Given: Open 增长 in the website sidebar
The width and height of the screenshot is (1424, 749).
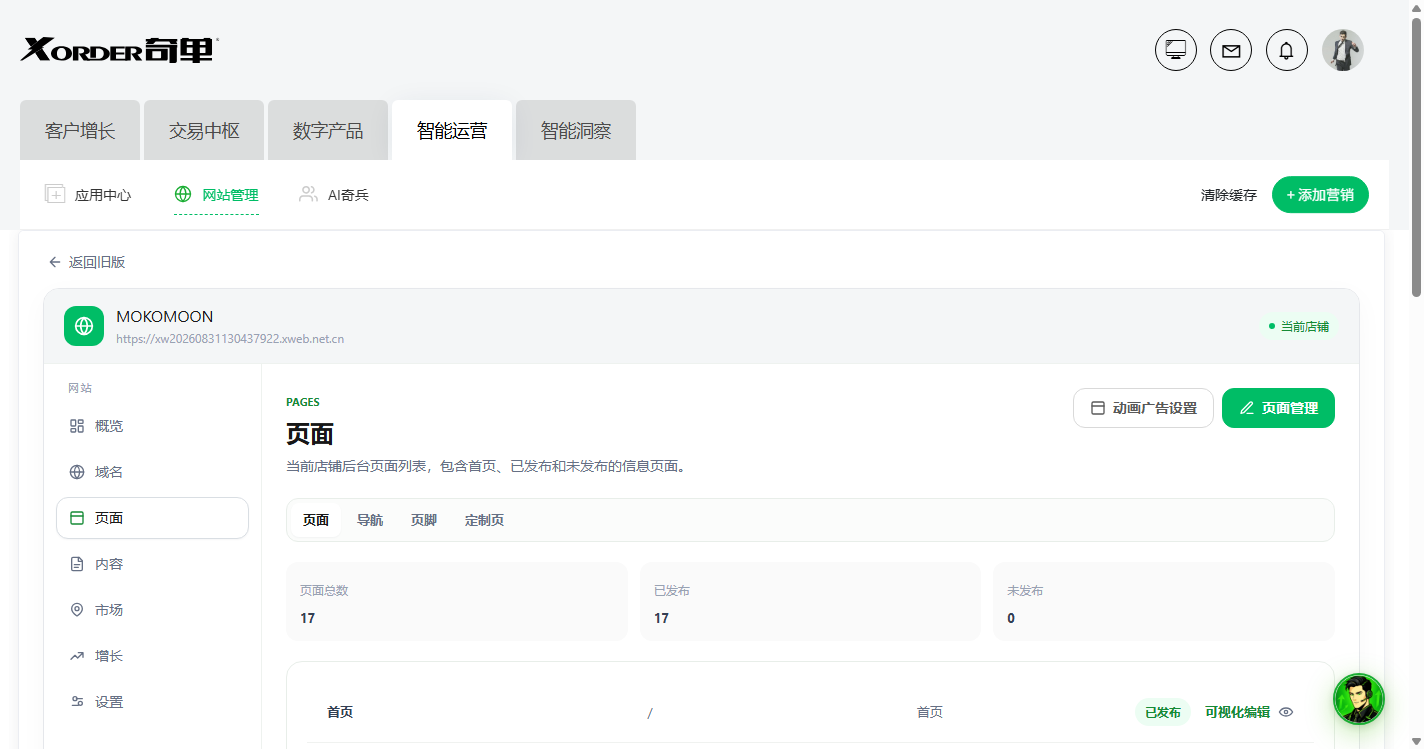Looking at the screenshot, I should point(152,656).
